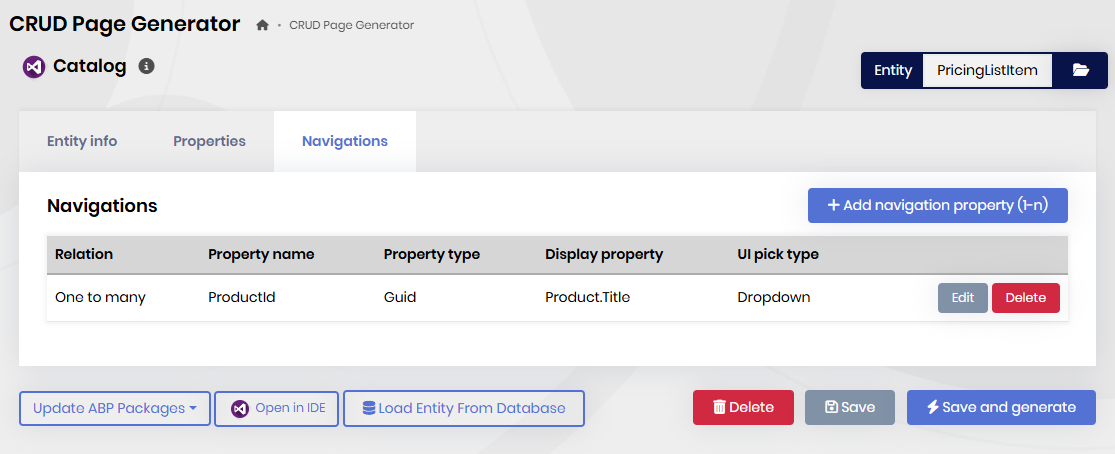Select the Navigations tab
The height and width of the screenshot is (454, 1115).
coord(345,141)
